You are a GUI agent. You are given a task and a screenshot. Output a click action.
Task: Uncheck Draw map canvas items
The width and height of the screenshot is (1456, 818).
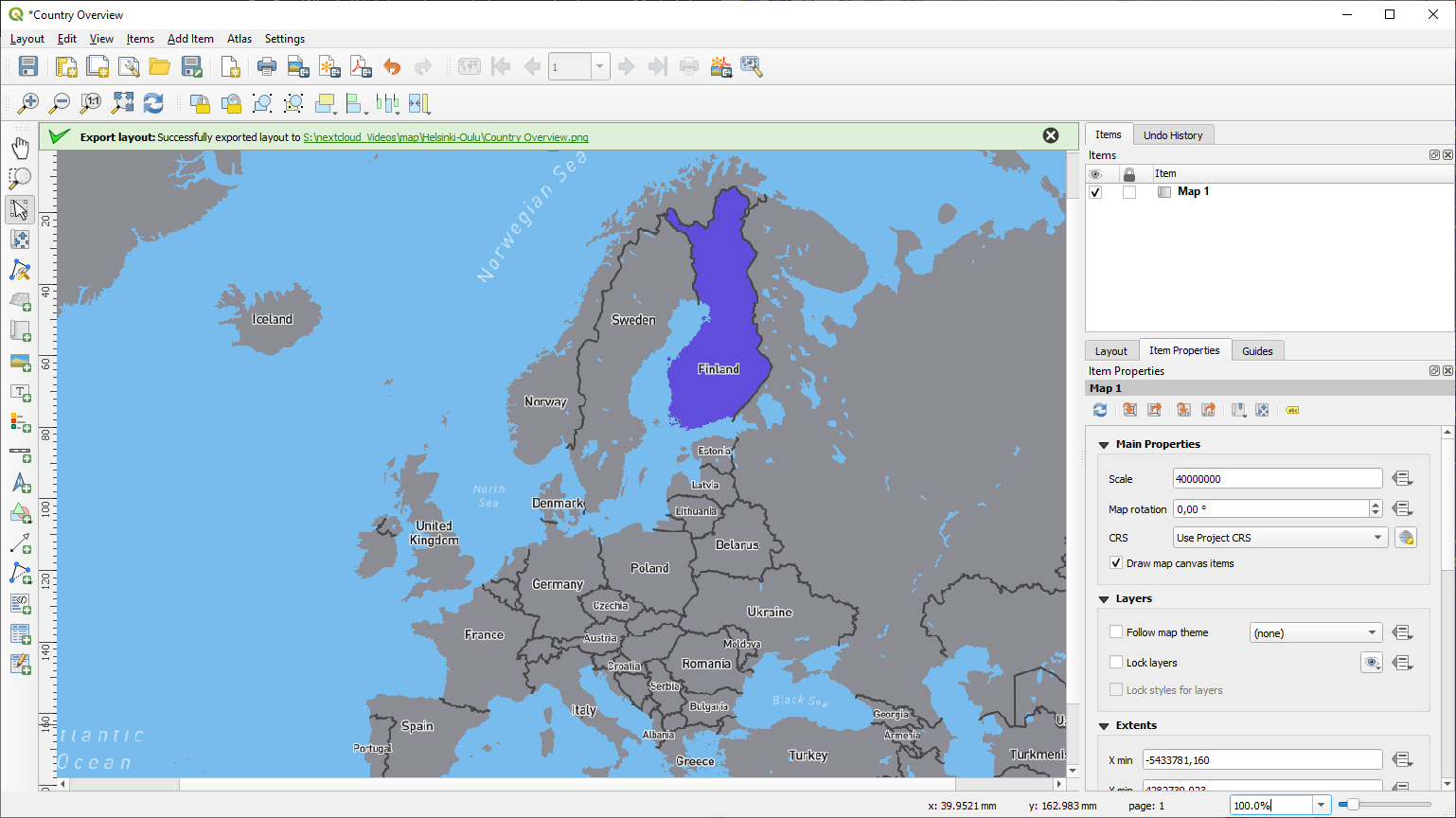coord(1116,562)
